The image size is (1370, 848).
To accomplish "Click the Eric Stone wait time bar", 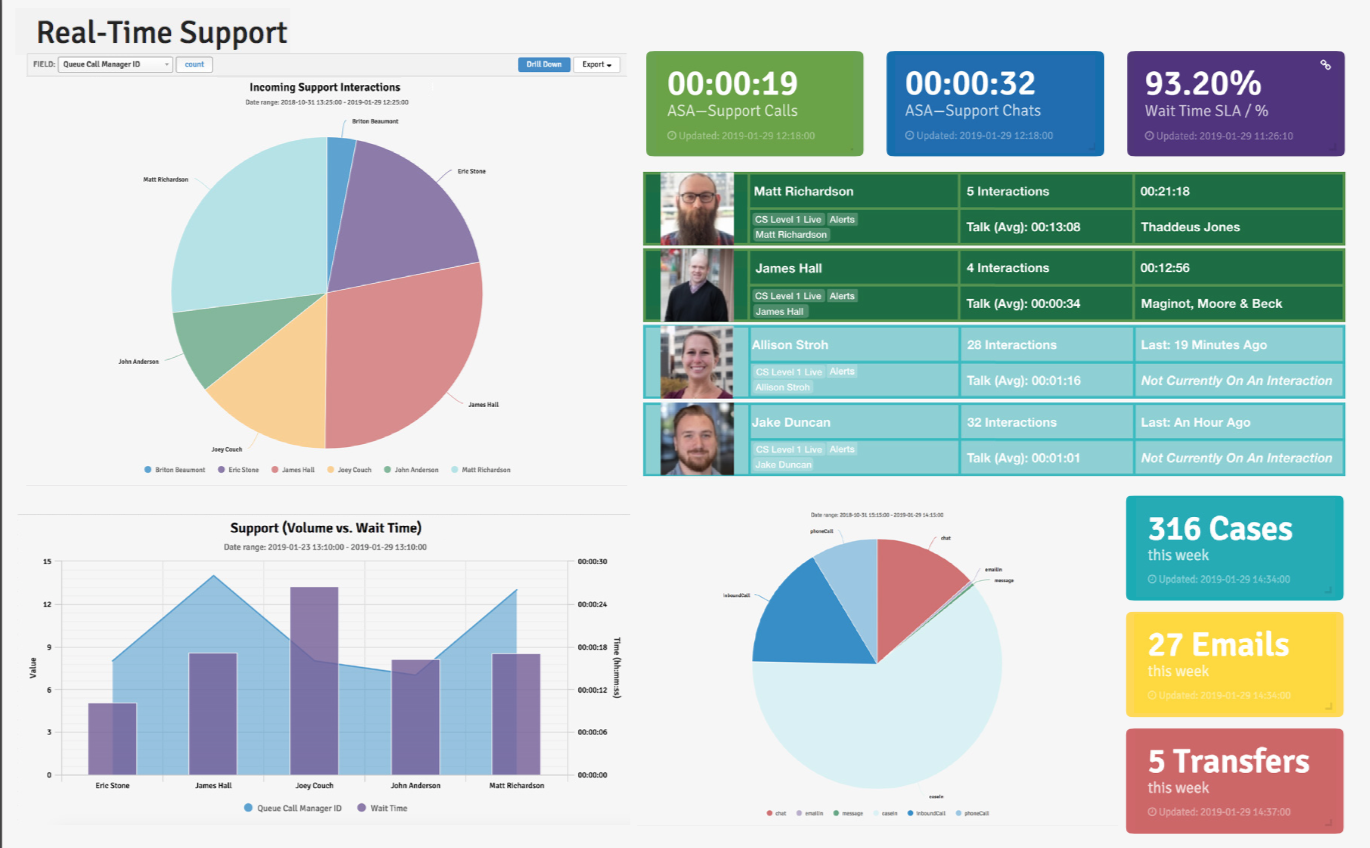I will tap(112, 739).
